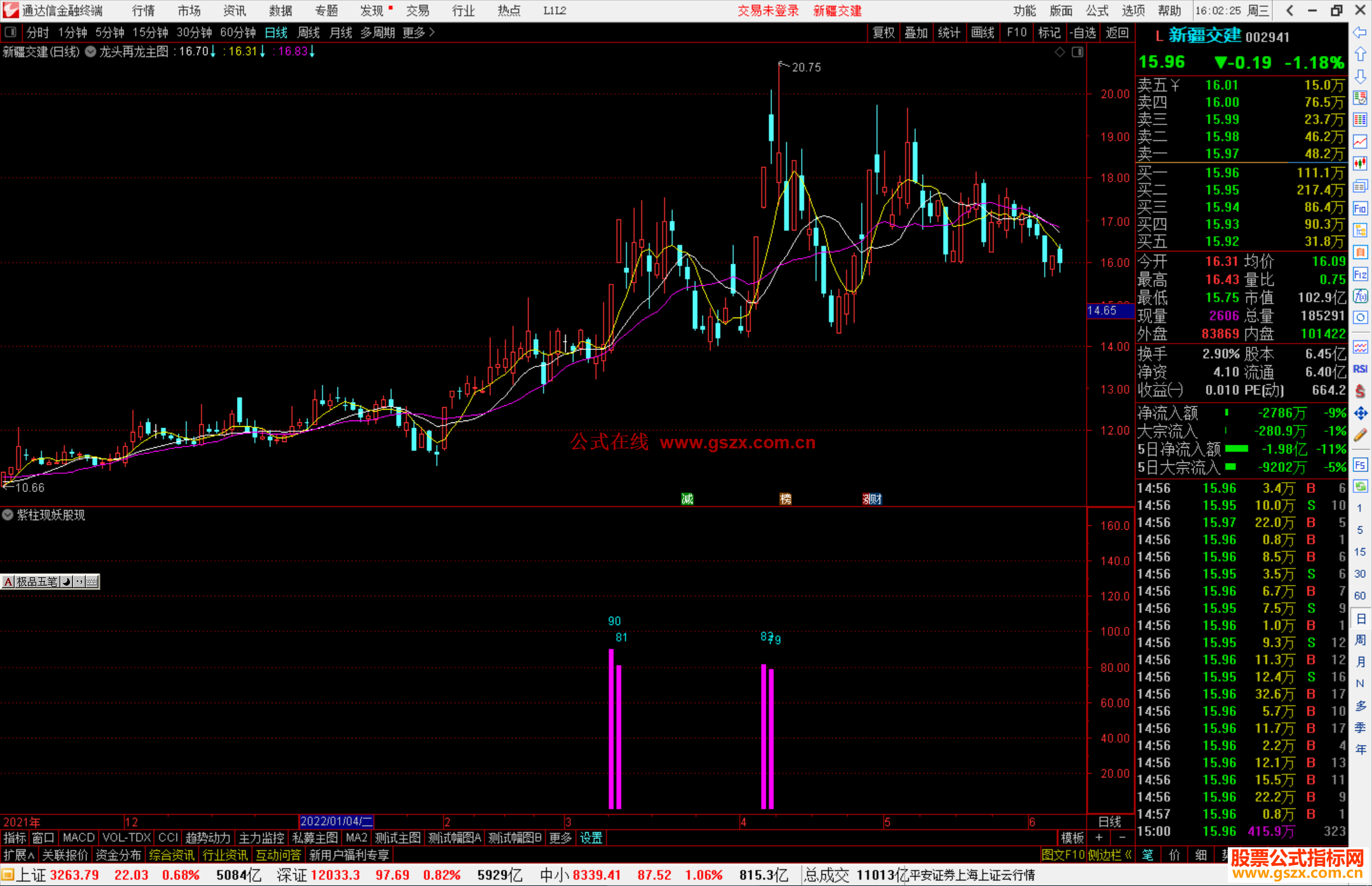Click the chart panel layout icon at top right

tap(1078, 52)
